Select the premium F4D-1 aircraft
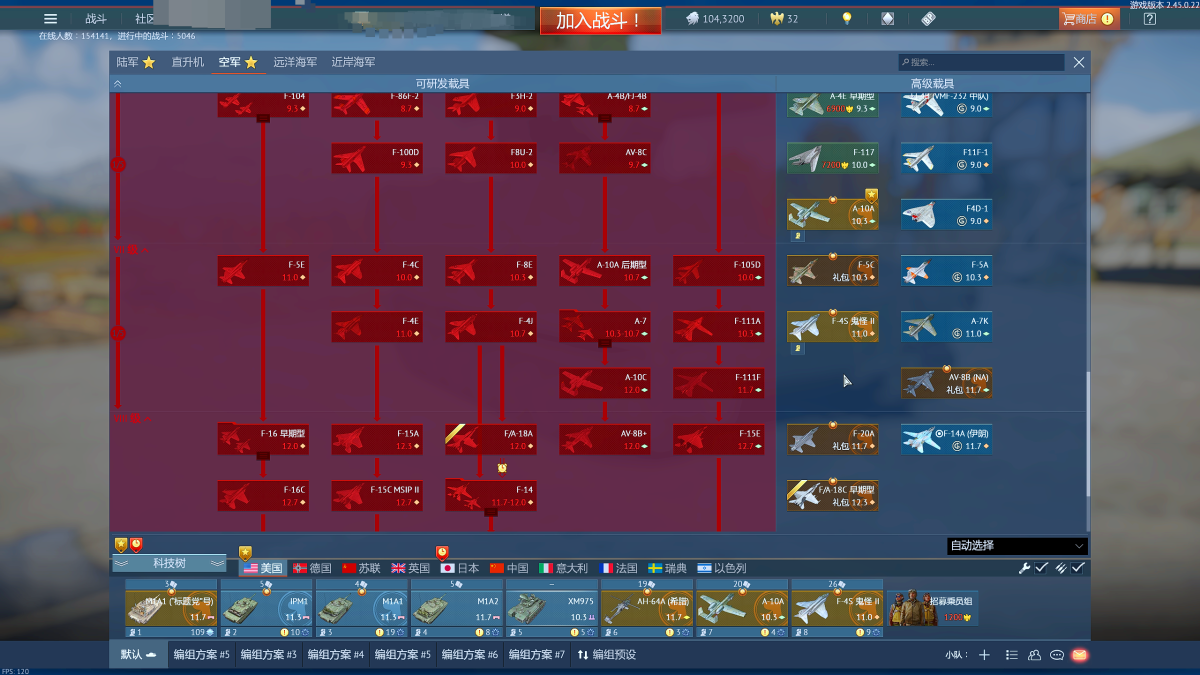Screen dimensions: 1200x675 point(947,214)
